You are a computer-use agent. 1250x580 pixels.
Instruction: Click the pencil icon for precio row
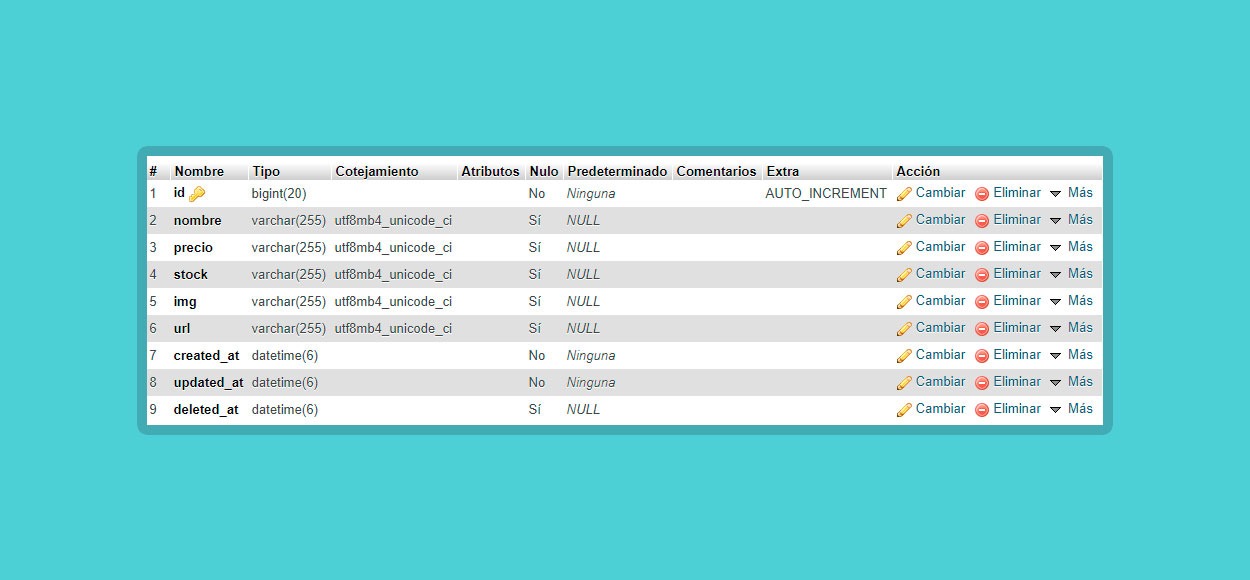point(904,248)
